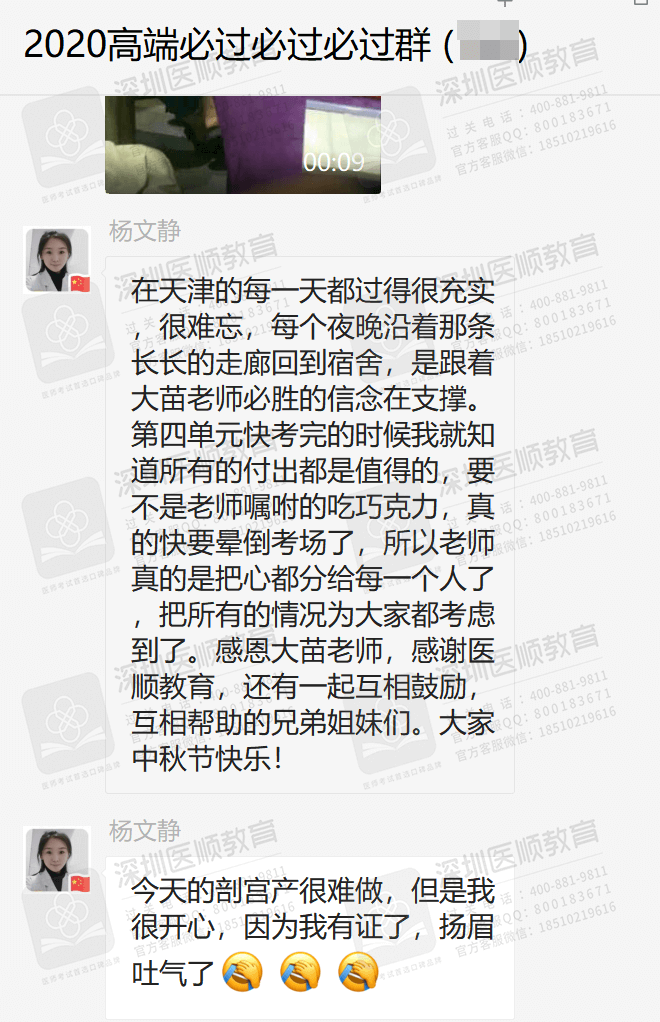Viewport: 660px width, 1022px height.
Task: Select the message starting 在天津的每一天
Action: 310,525
